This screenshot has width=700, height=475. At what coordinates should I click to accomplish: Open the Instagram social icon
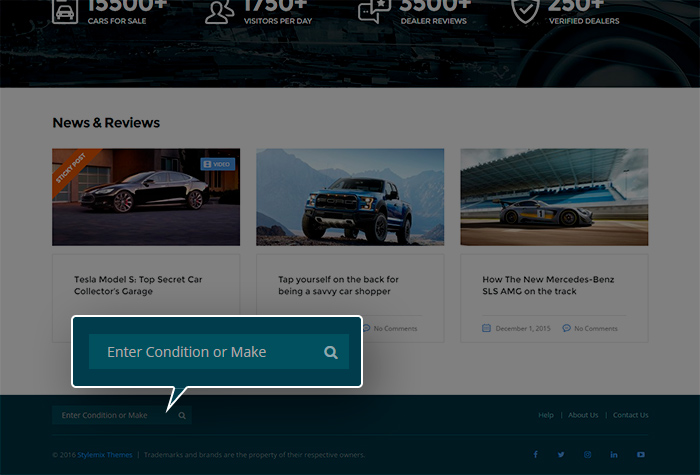[x=588, y=455]
